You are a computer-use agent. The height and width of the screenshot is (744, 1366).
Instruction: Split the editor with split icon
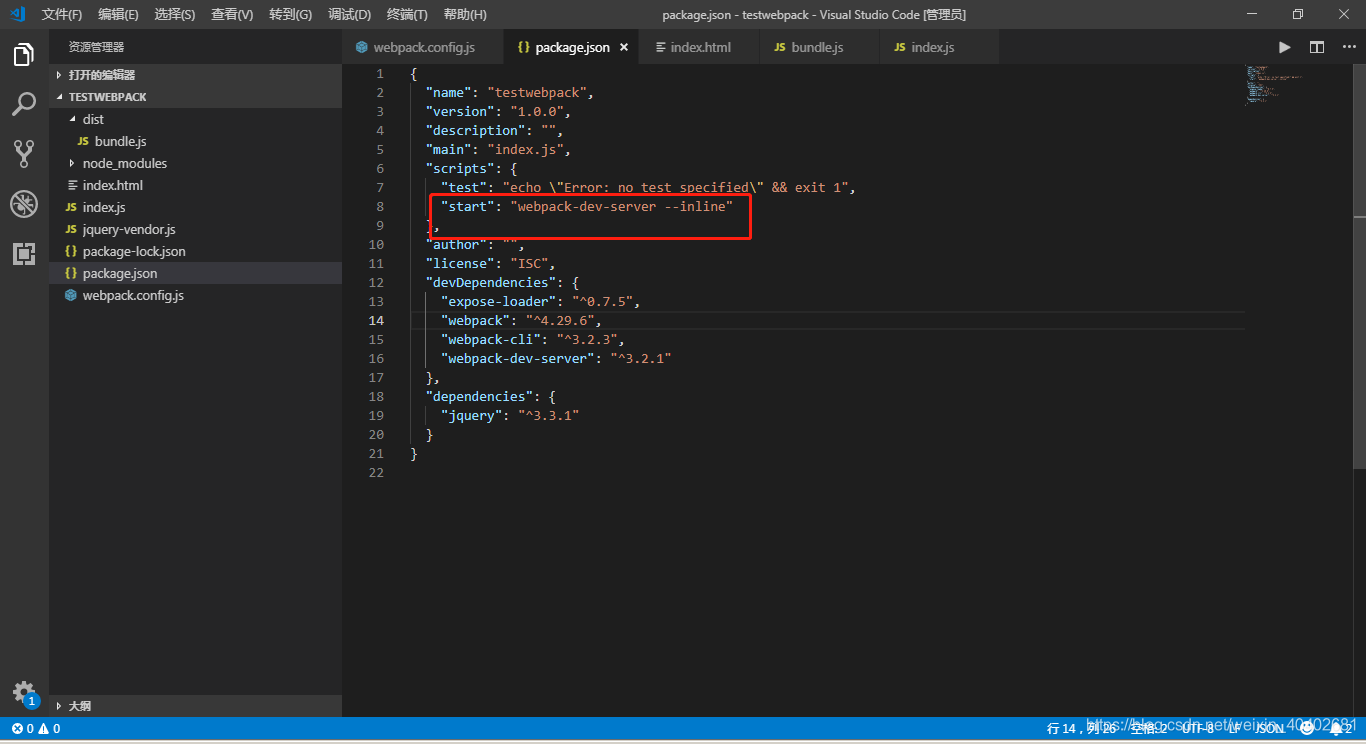pyautogui.click(x=1317, y=47)
